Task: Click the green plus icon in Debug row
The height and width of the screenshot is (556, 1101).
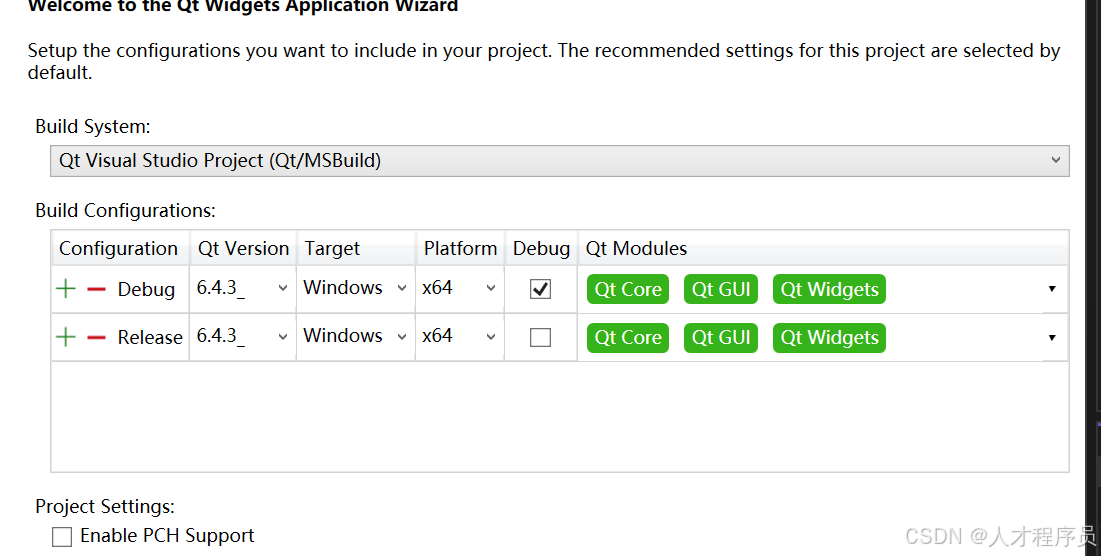Action: pyautogui.click(x=66, y=289)
